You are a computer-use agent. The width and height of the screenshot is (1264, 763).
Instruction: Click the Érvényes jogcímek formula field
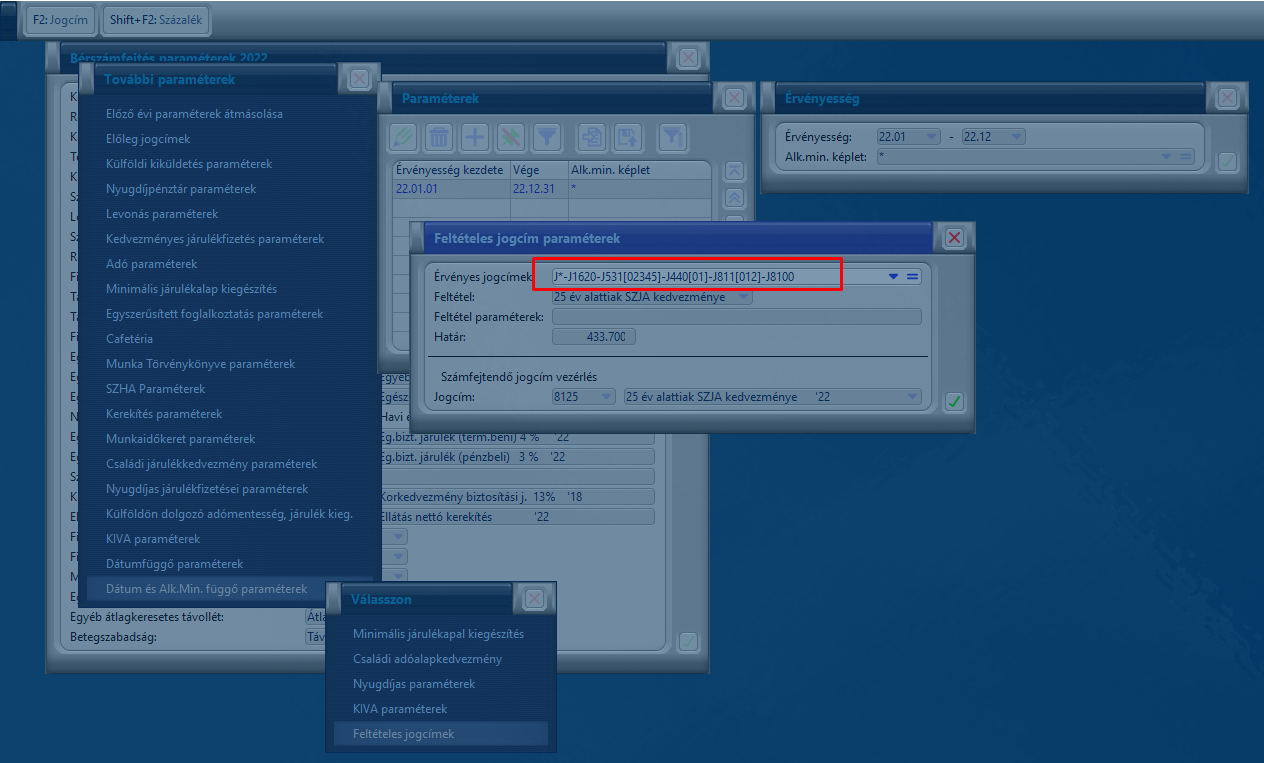point(717,277)
